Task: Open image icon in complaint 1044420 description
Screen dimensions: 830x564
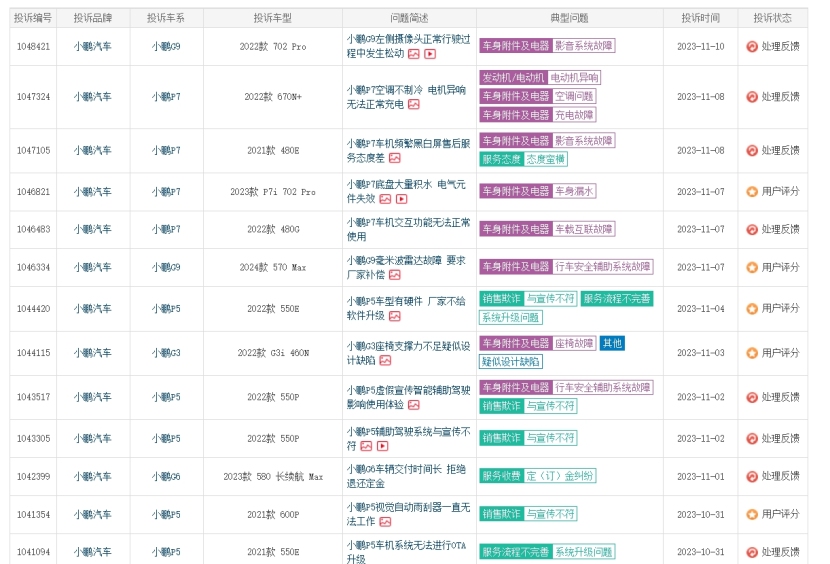Action: [394, 316]
